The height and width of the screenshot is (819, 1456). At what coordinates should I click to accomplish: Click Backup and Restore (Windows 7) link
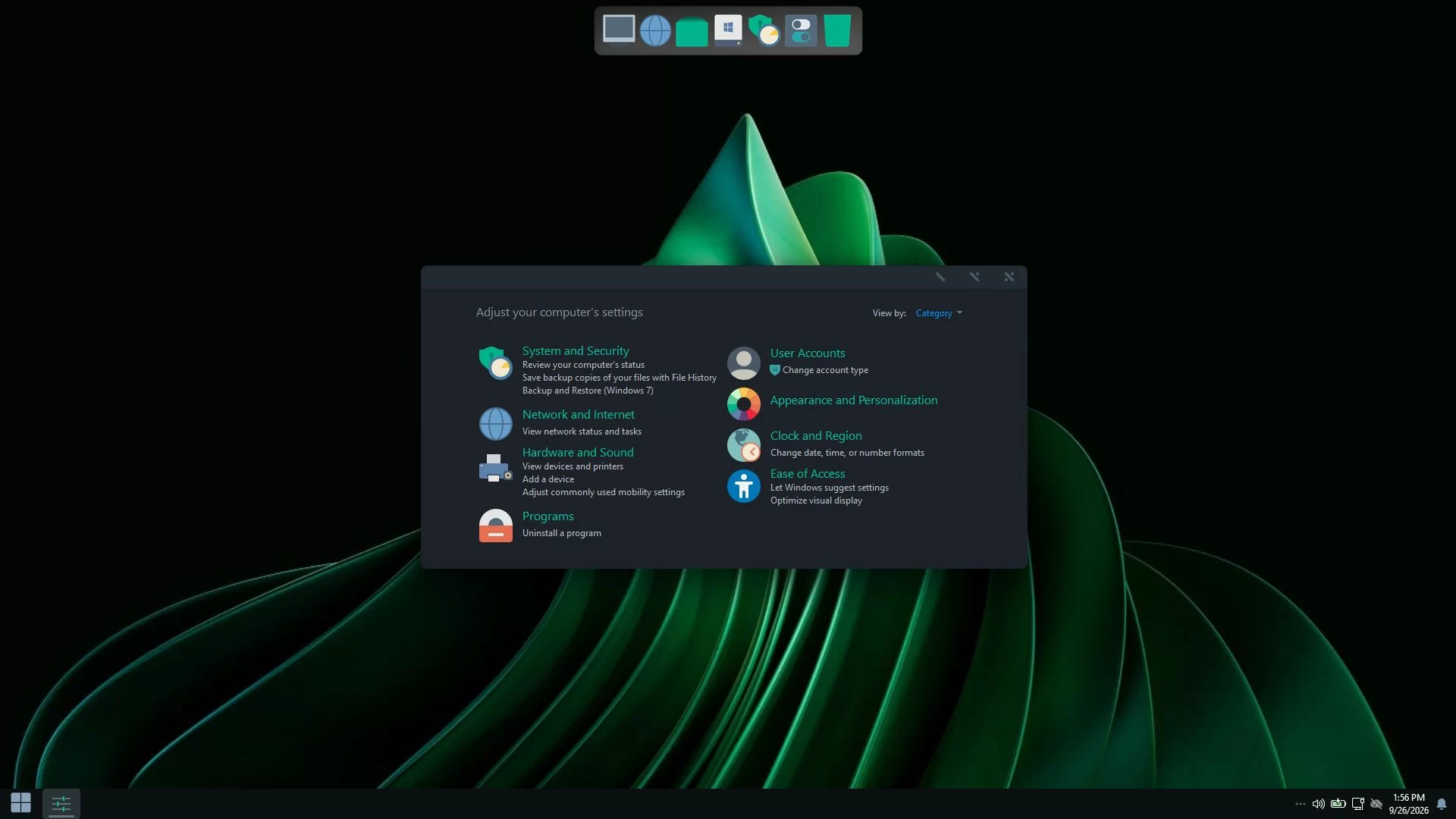pos(588,391)
